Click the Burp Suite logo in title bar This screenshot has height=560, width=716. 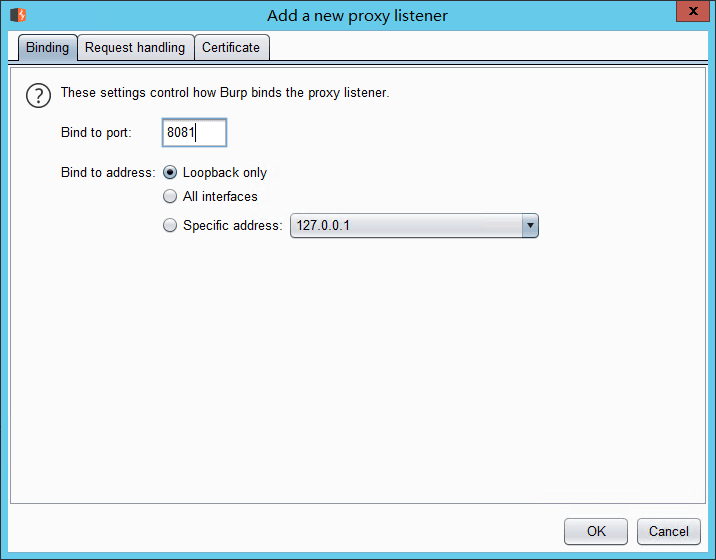click(18, 15)
